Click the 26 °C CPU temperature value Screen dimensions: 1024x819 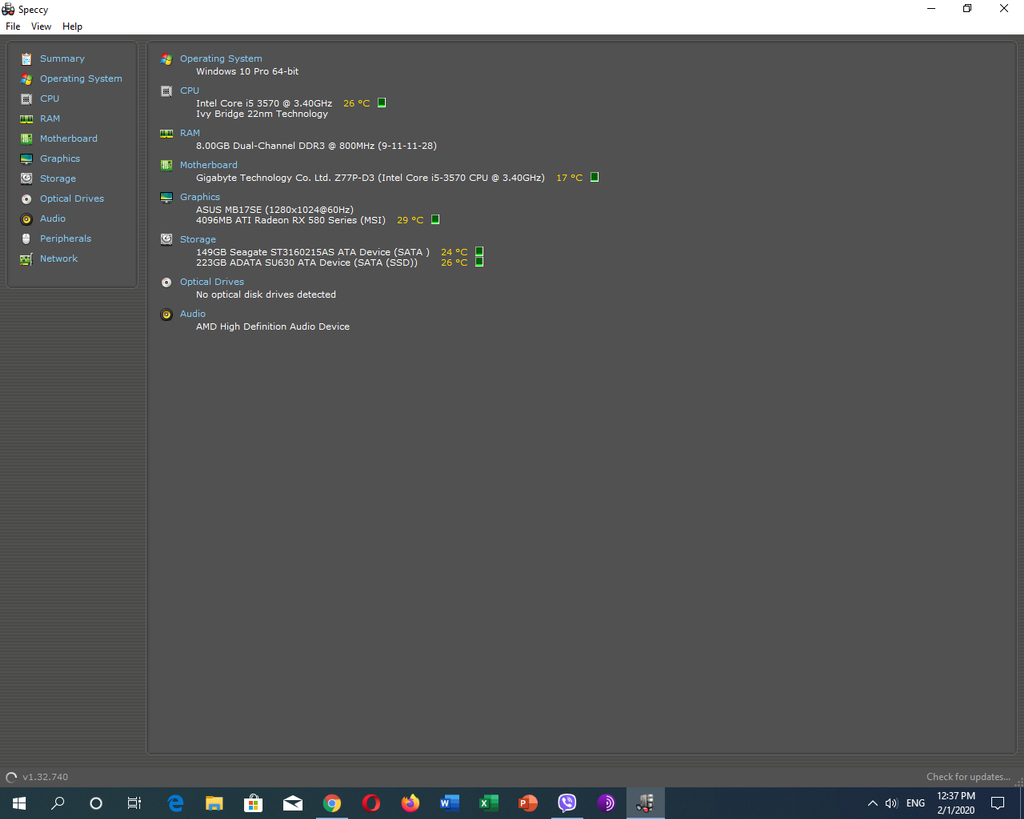tap(357, 103)
